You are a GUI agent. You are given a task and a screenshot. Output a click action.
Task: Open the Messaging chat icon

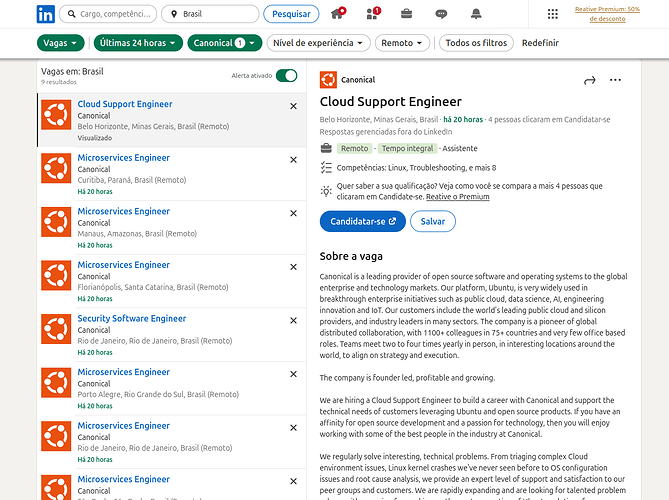click(x=442, y=14)
